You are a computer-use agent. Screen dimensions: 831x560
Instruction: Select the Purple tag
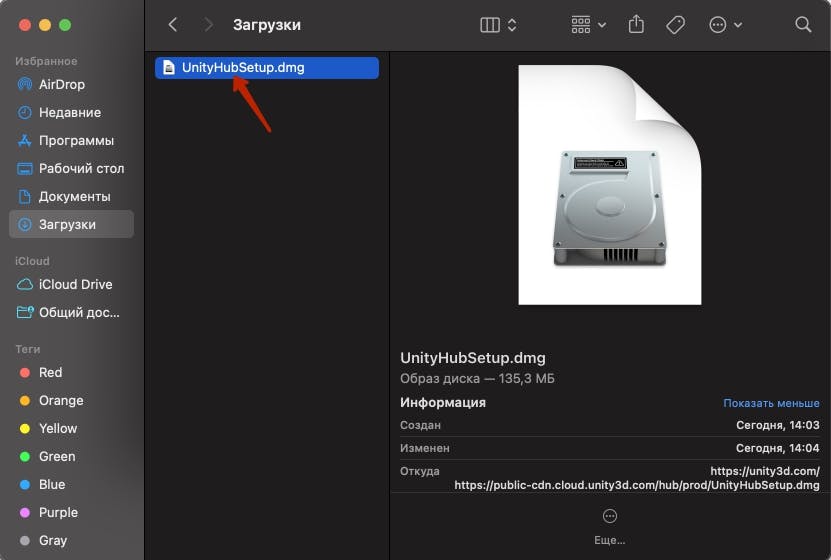click(x=72, y=512)
